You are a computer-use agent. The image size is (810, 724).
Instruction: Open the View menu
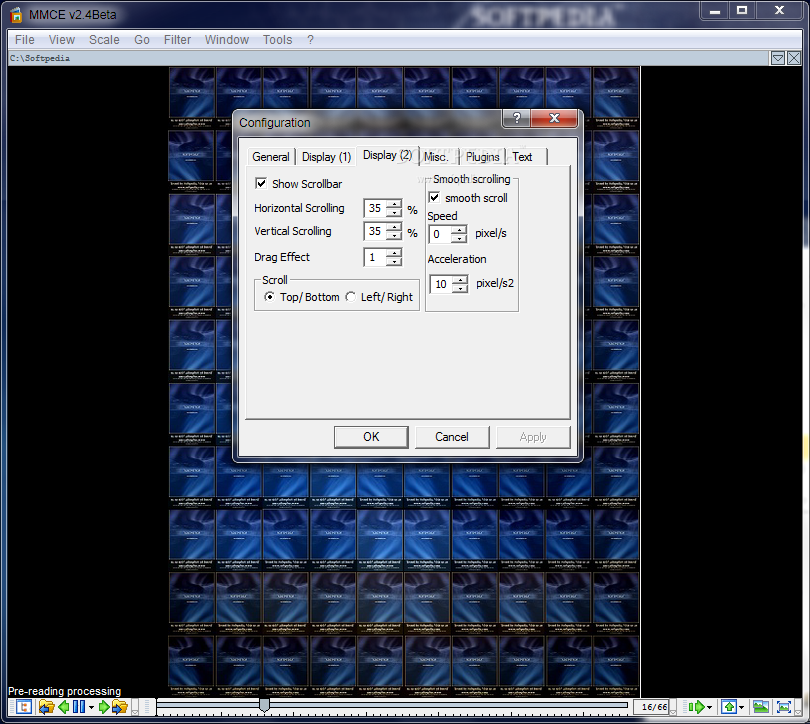(x=61, y=40)
